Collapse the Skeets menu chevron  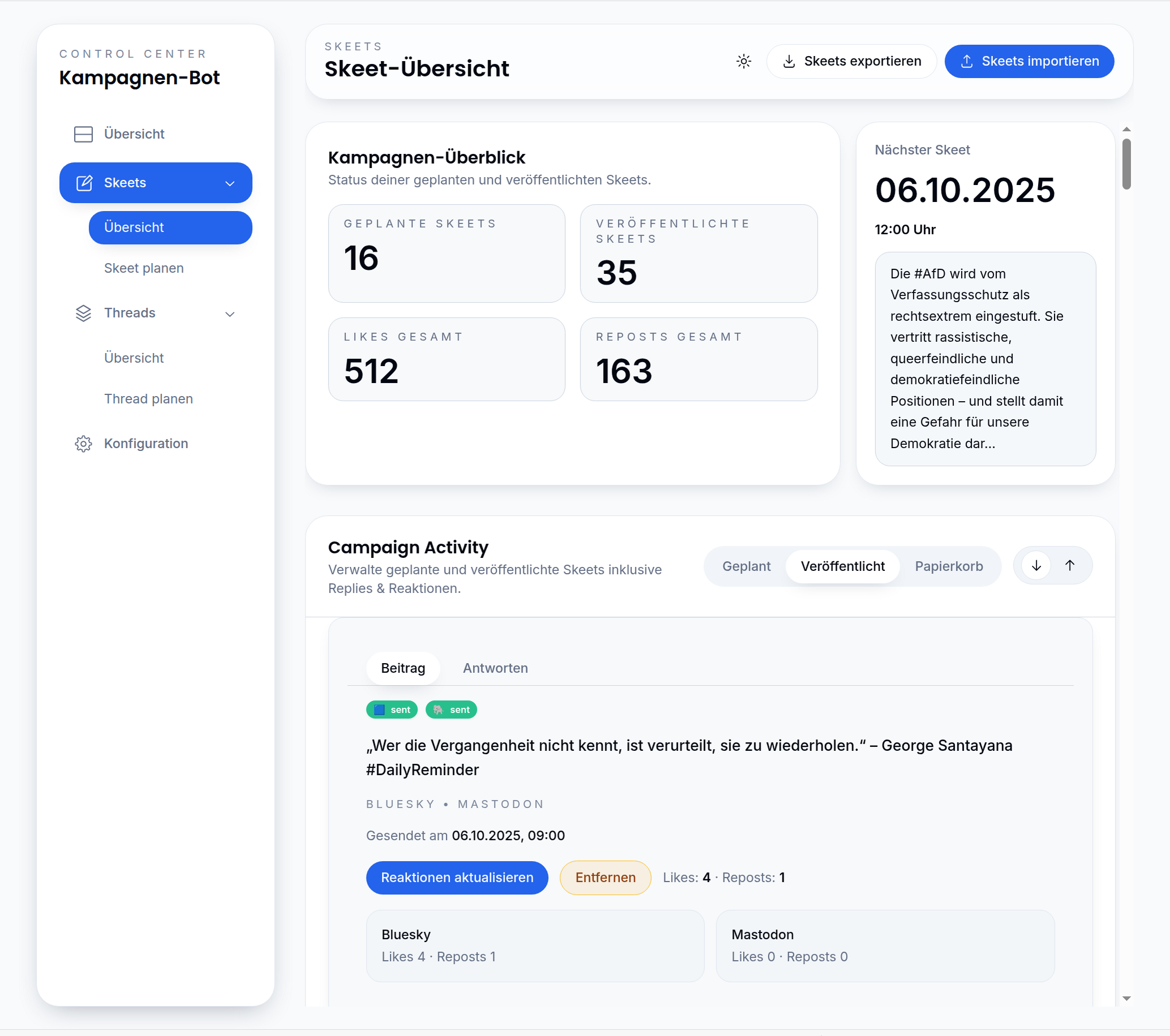(230, 183)
